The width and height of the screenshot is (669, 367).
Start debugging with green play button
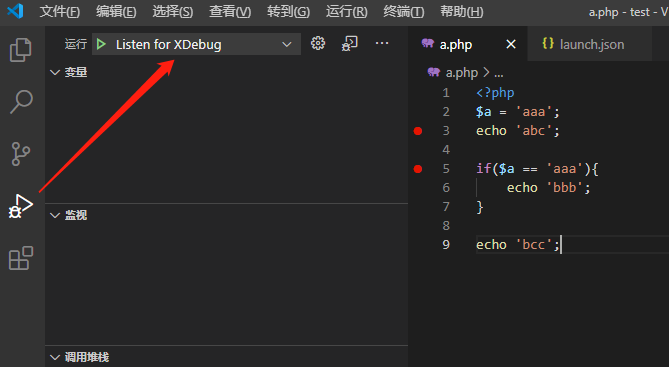pyautogui.click(x=101, y=44)
